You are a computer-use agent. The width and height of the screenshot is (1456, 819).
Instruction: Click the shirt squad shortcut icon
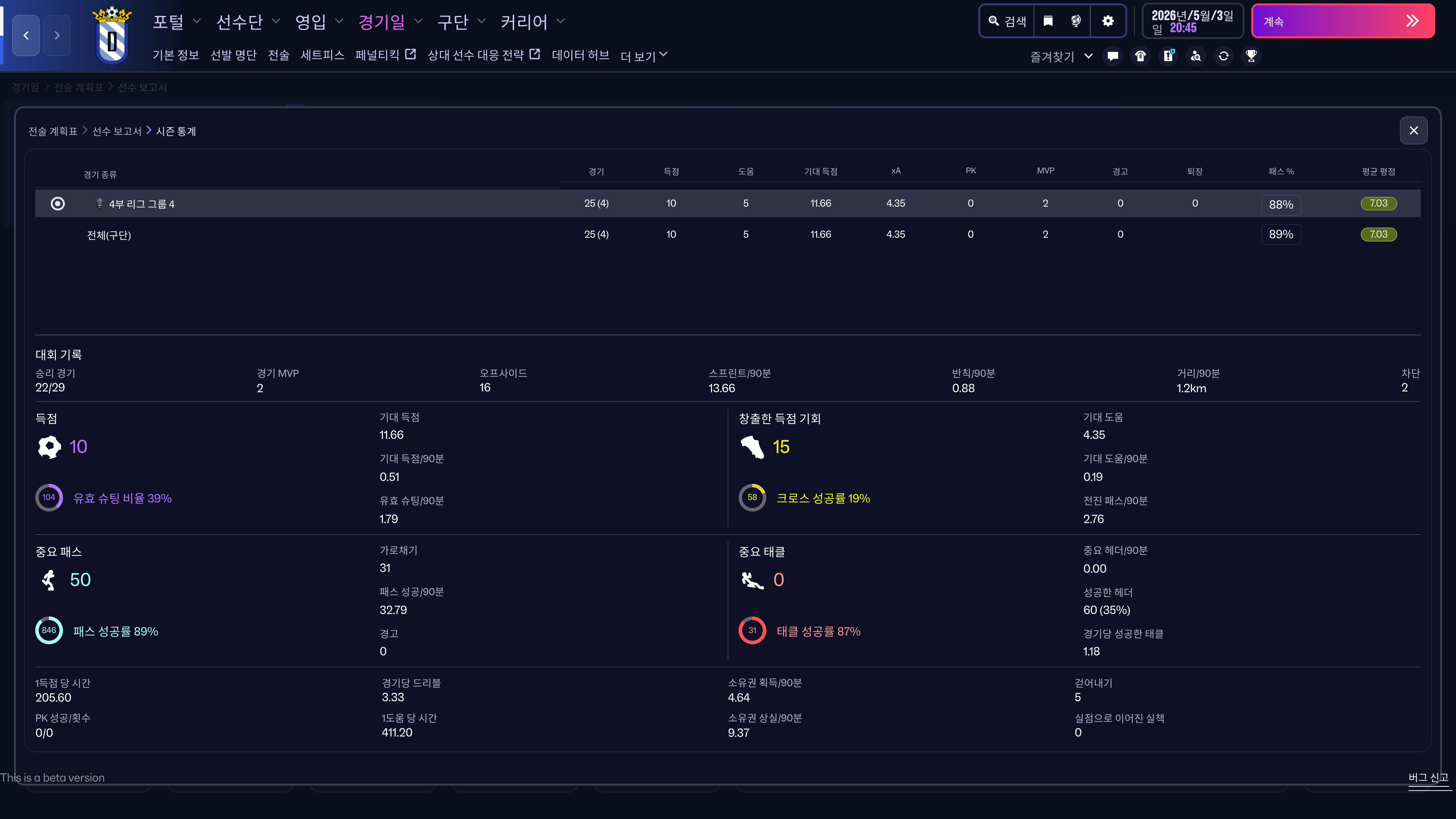pos(1140,56)
